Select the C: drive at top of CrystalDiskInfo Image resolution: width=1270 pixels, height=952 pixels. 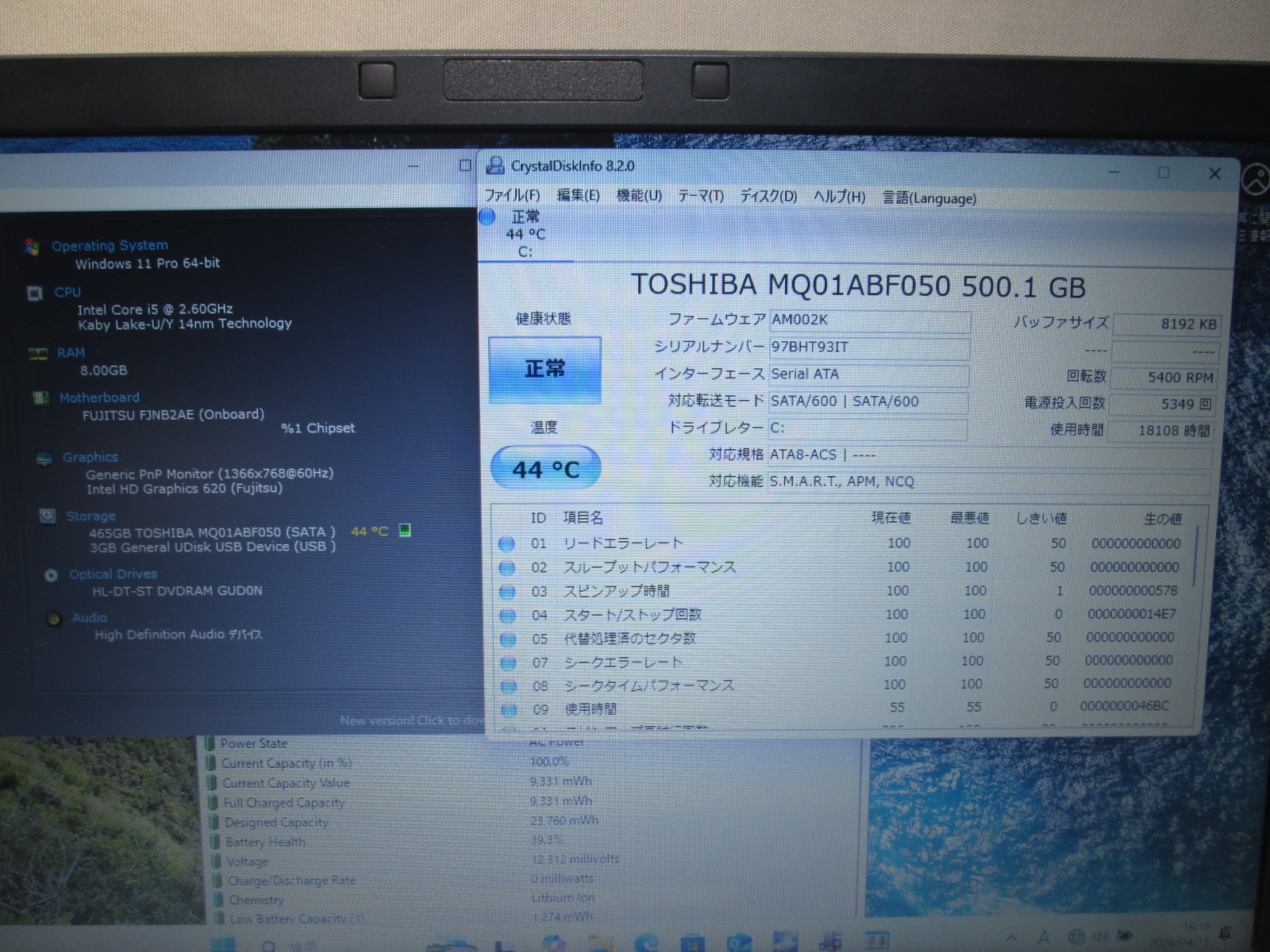525,234
